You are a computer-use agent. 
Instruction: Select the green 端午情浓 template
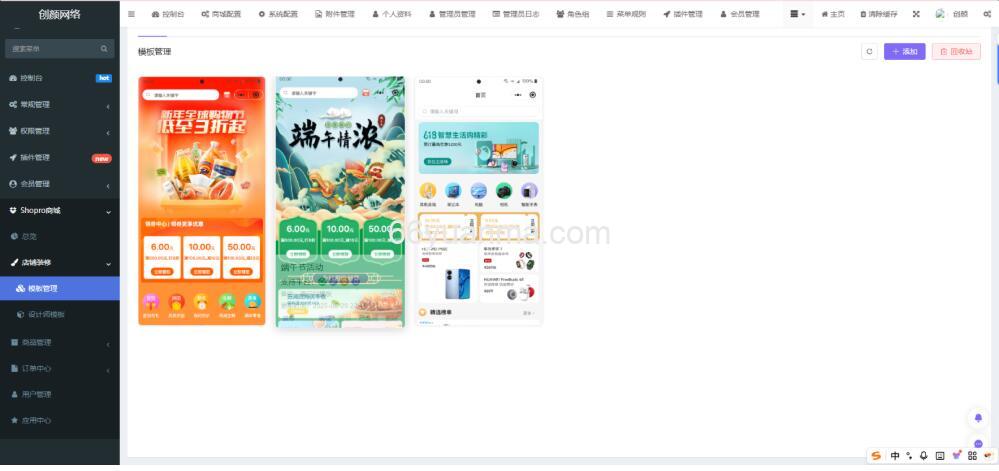point(340,202)
